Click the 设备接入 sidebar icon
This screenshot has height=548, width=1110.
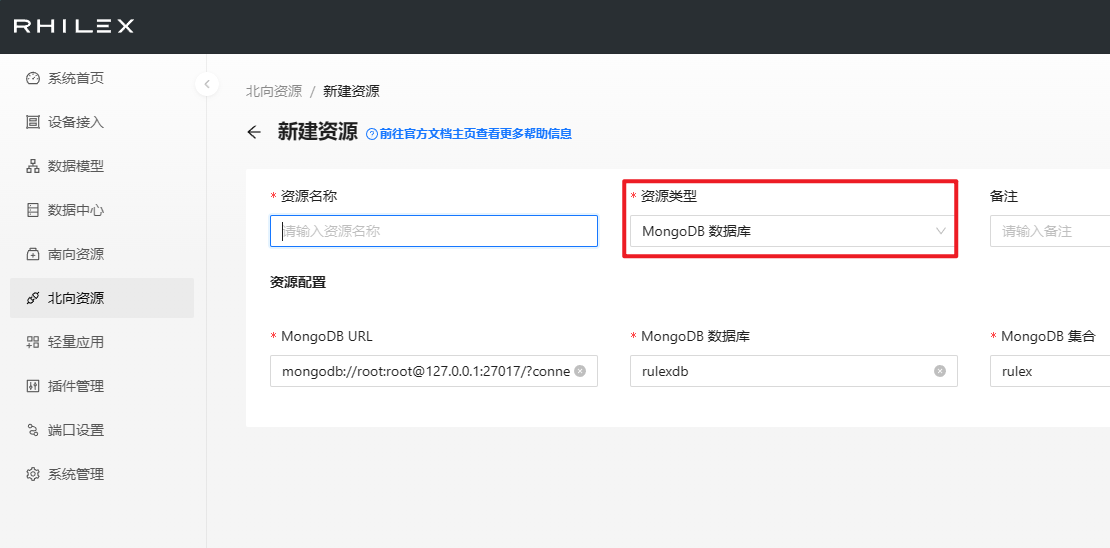[33, 122]
